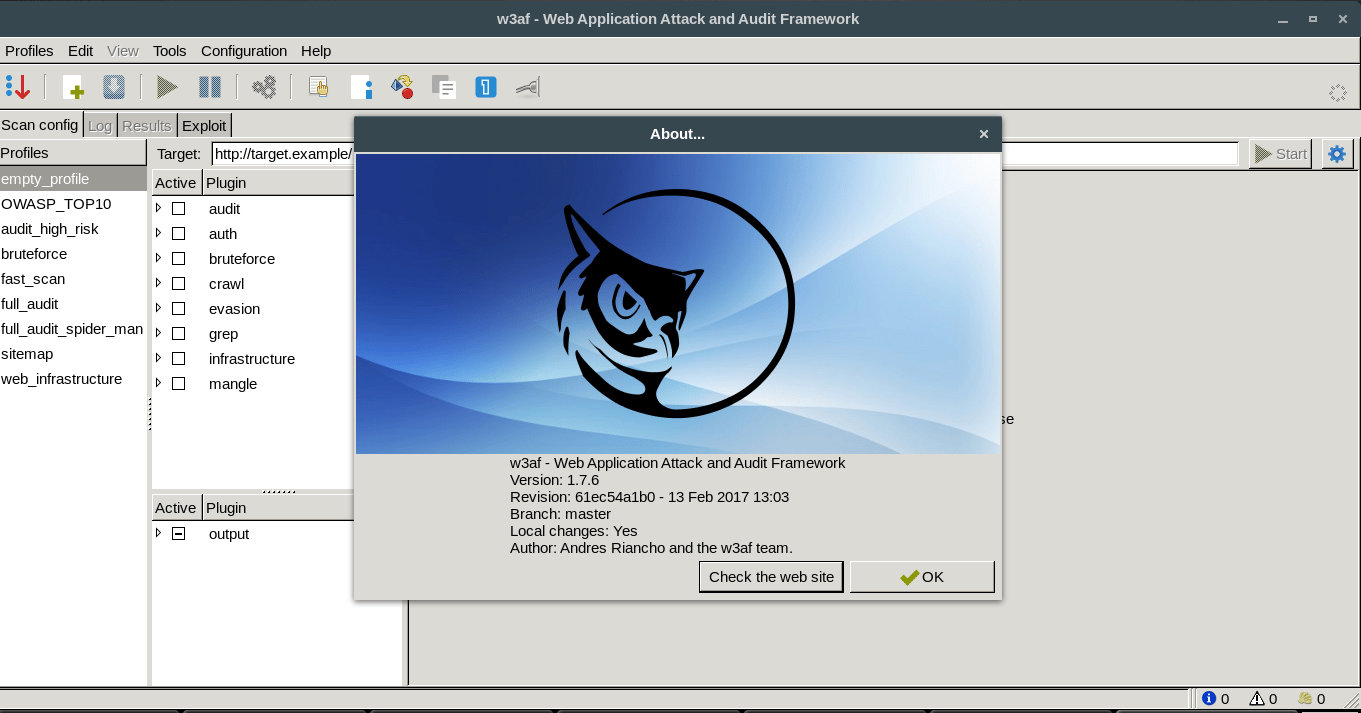
Task: Select the empty_profile profile
Action: pos(73,179)
